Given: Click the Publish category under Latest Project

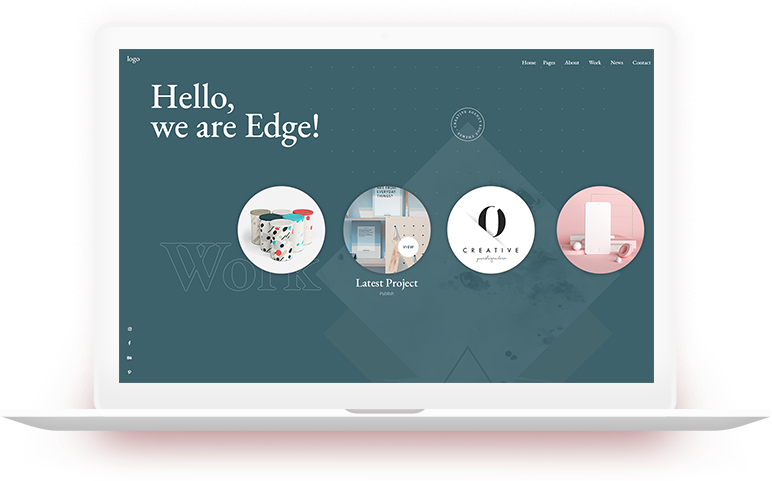Looking at the screenshot, I should click(386, 294).
